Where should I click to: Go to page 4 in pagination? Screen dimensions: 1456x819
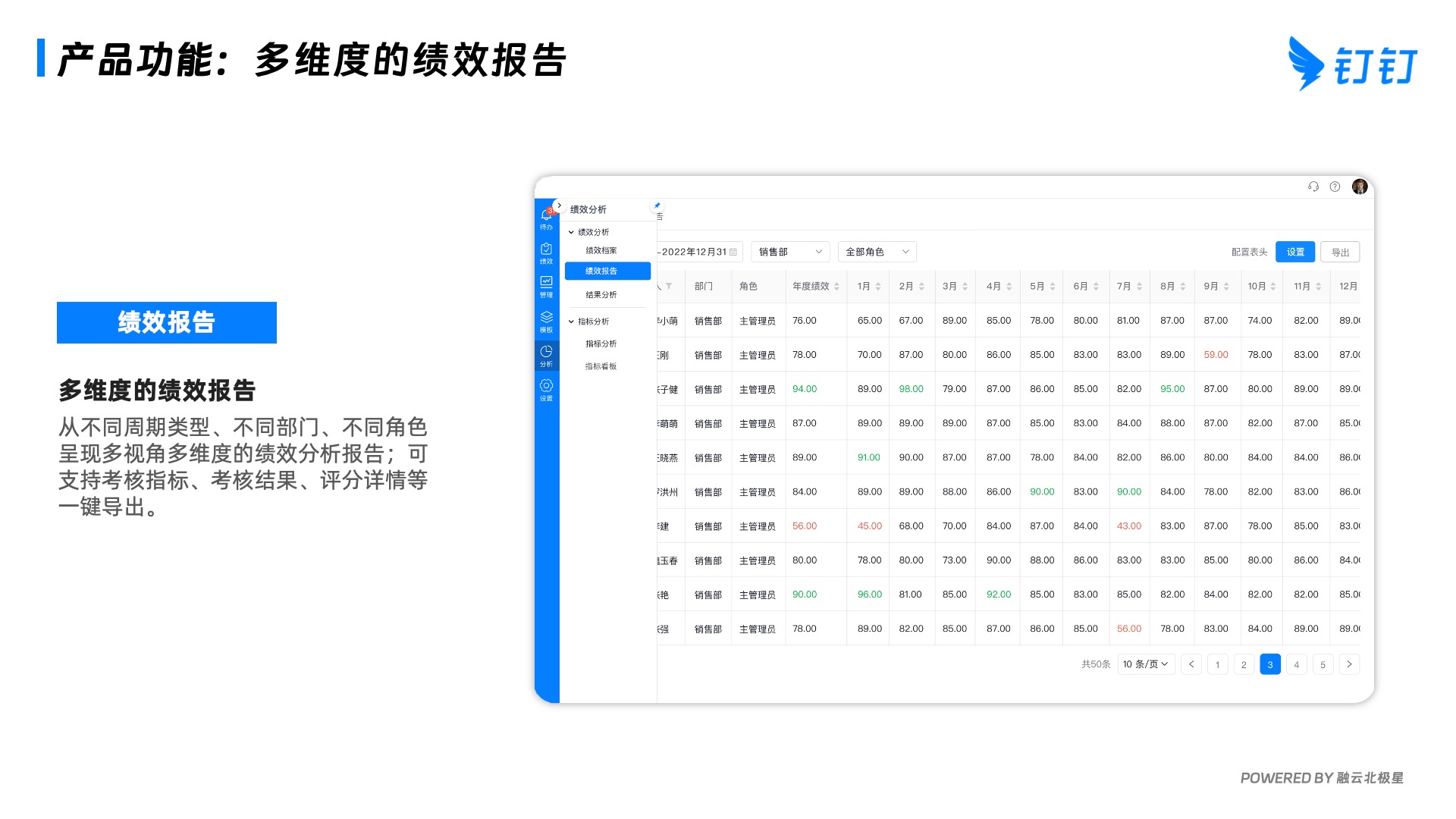click(1296, 664)
